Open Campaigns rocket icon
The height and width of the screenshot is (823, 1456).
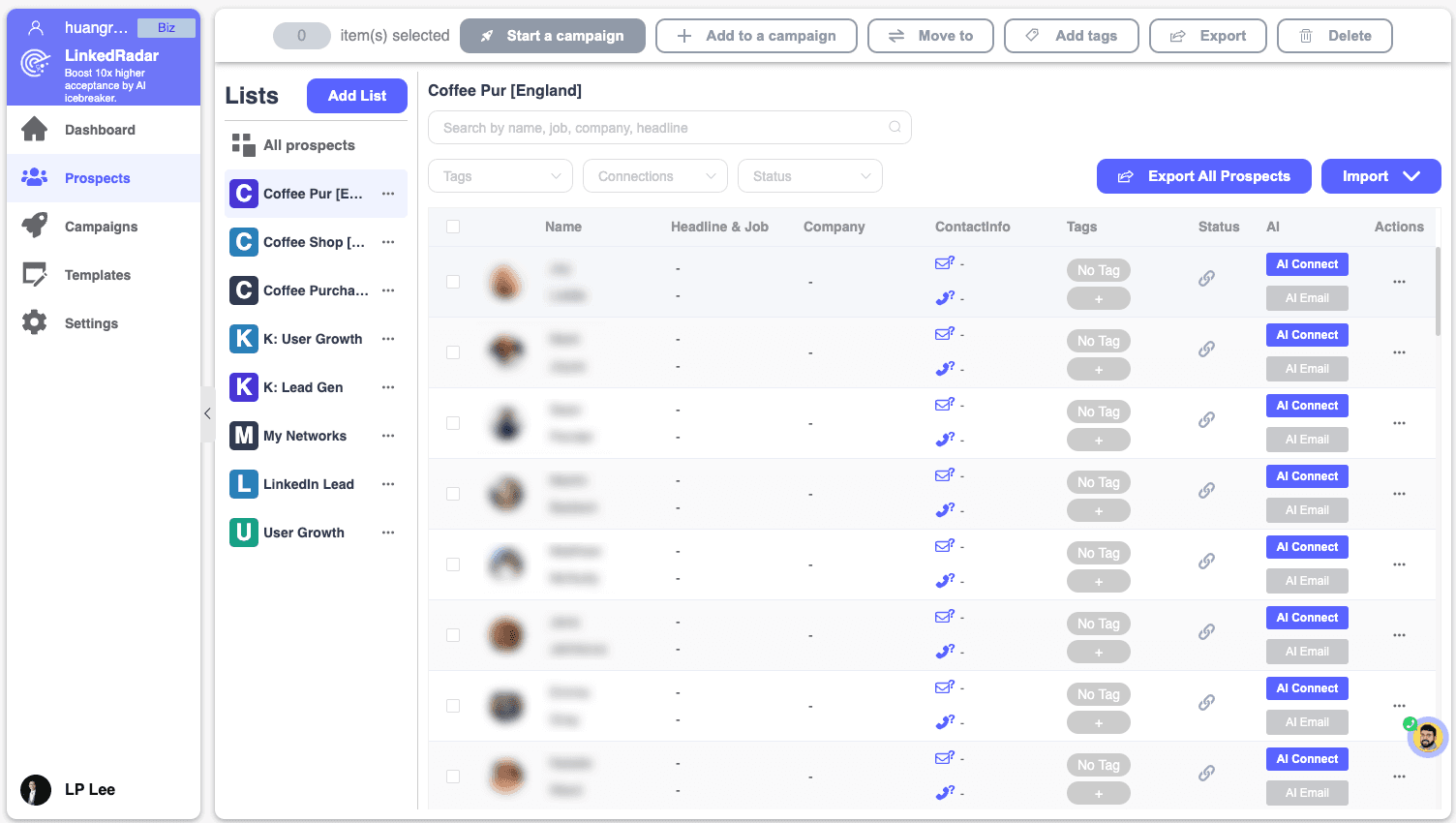pos(35,226)
